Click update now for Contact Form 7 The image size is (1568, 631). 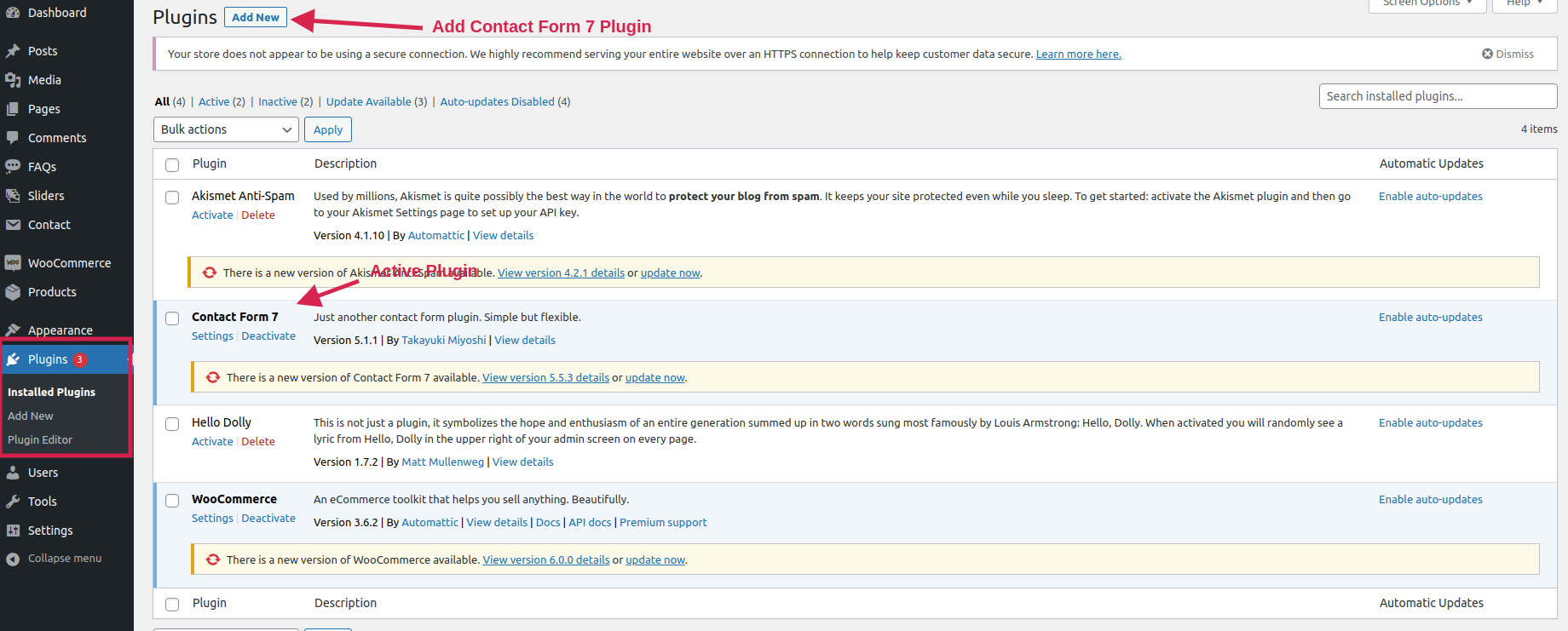pos(655,378)
